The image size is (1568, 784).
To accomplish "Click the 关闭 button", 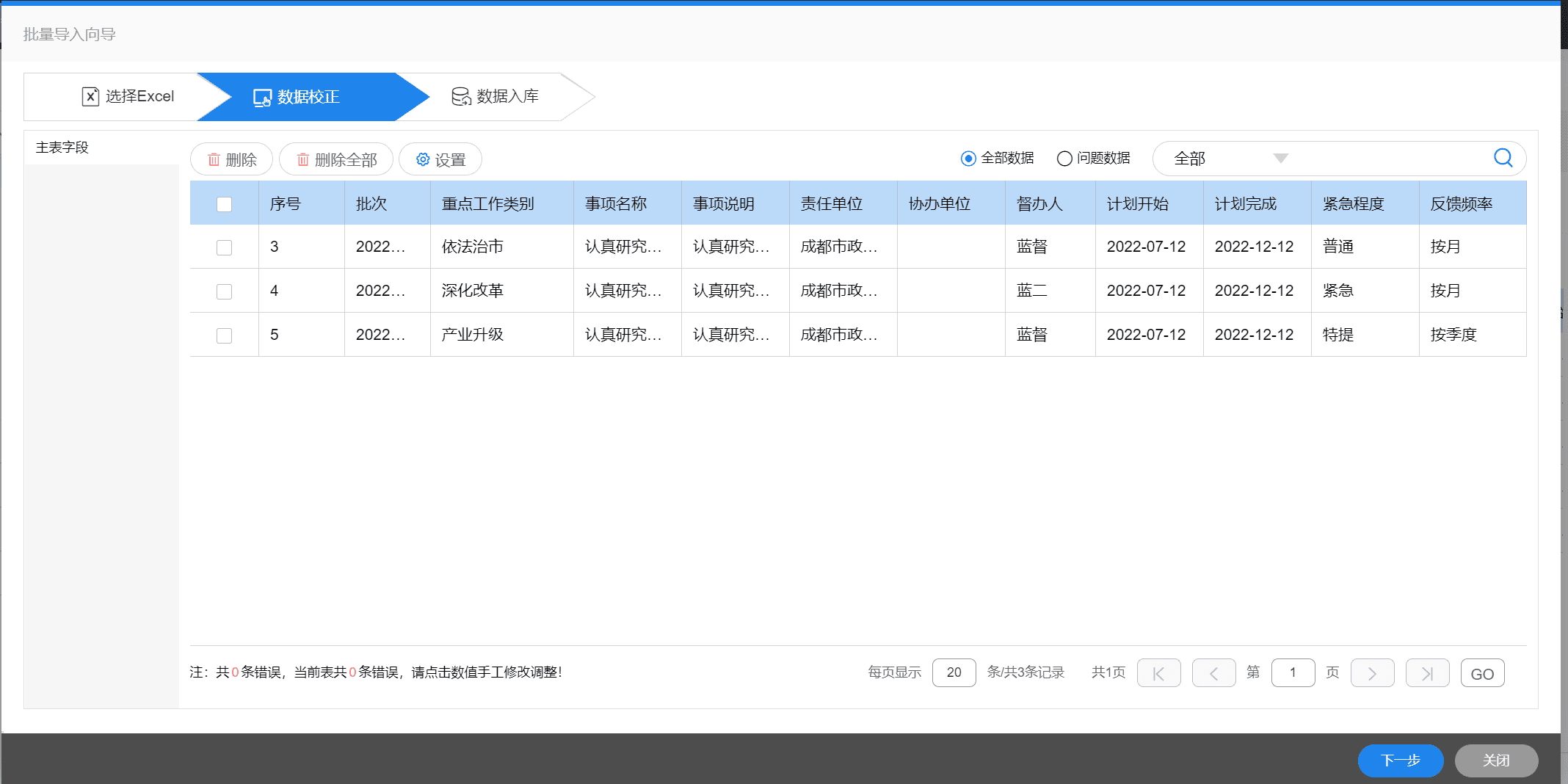I will (x=1496, y=761).
